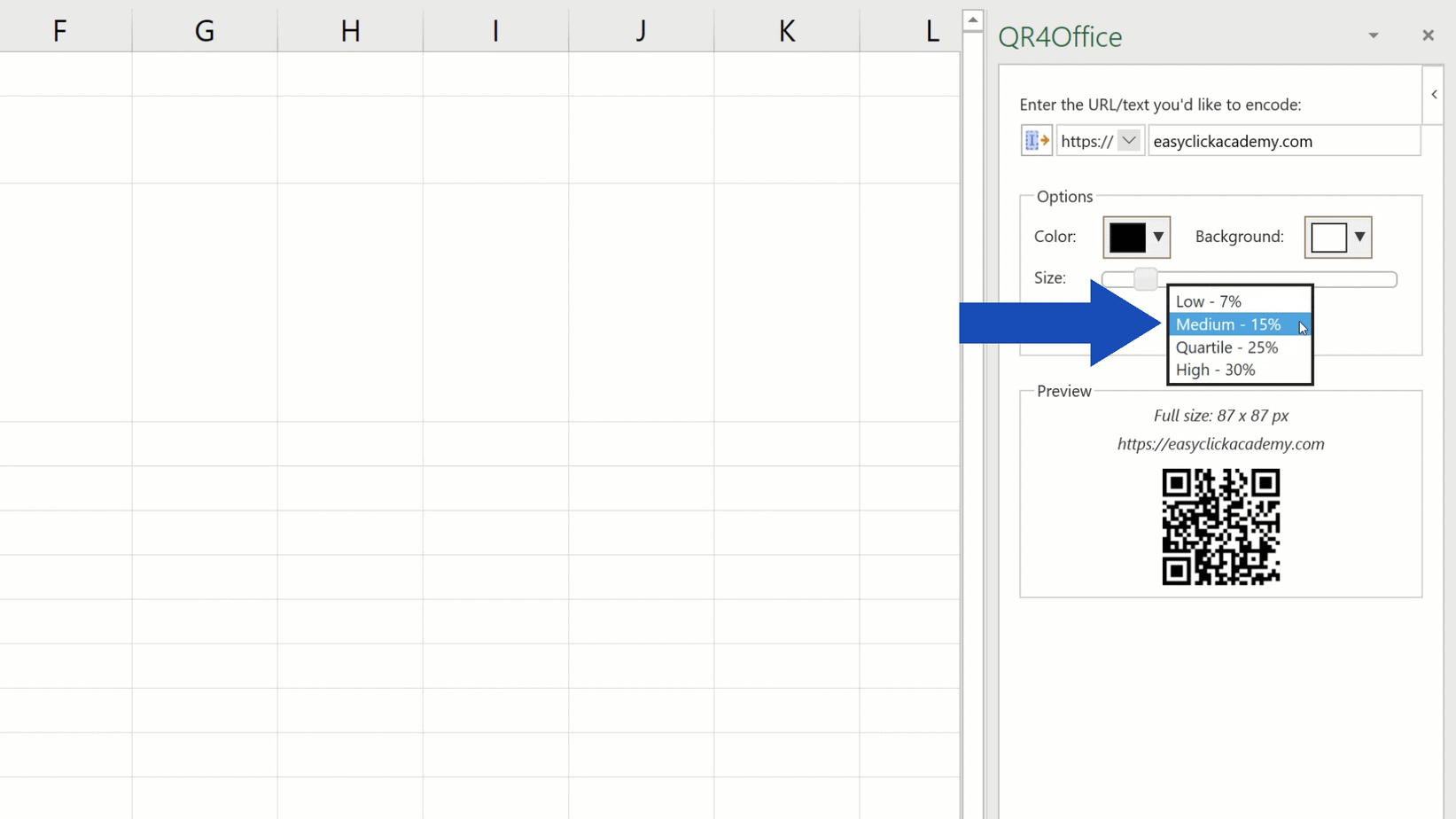Open the https:// protocol dropdown
This screenshot has height=819, width=1456.
point(1129,140)
